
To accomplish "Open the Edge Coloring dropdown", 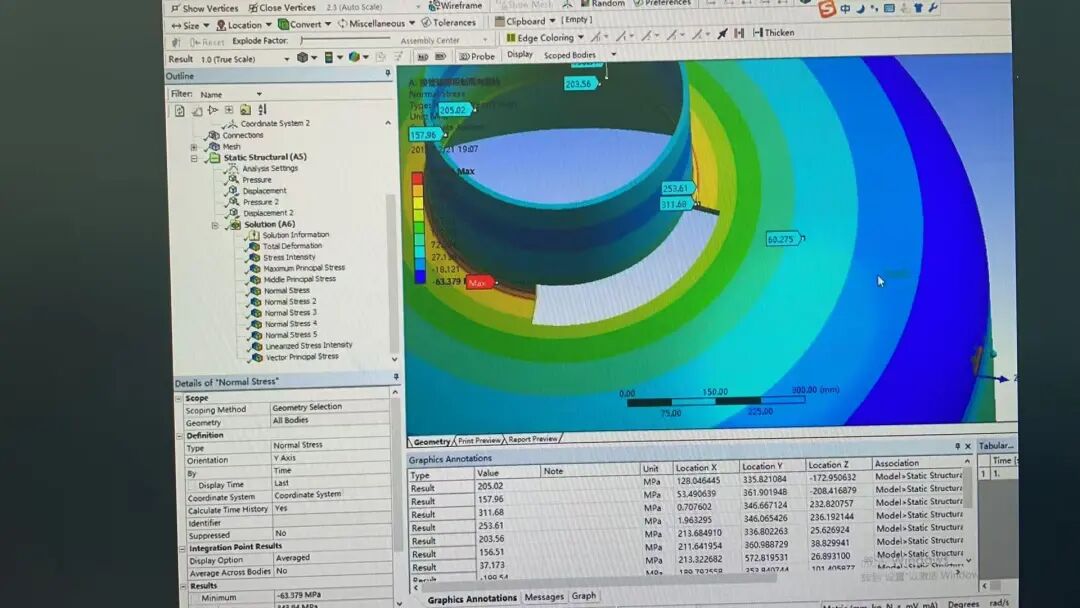I will point(545,38).
